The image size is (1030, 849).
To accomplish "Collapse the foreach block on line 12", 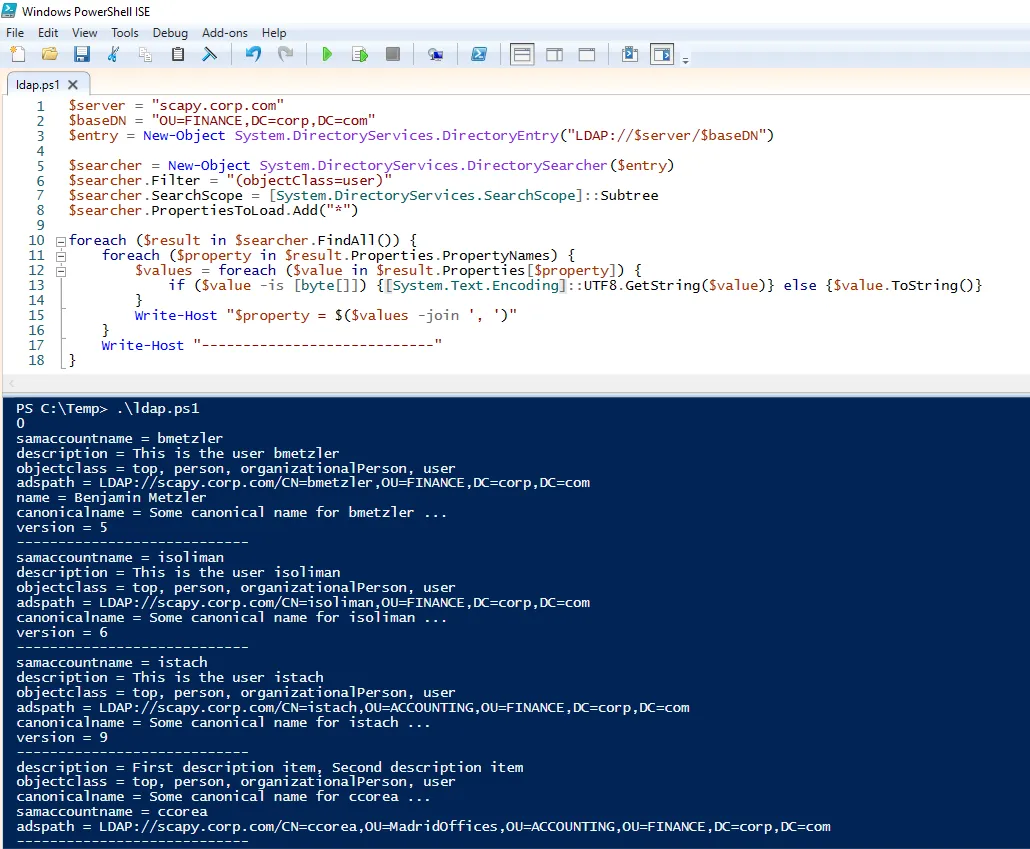I will point(60,271).
